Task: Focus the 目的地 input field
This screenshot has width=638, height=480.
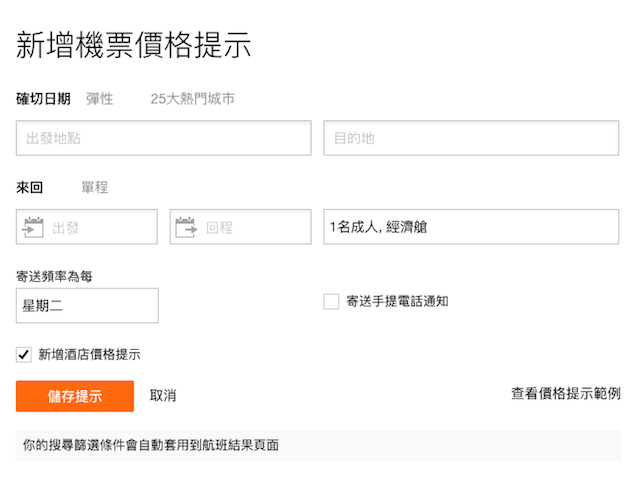Action: coord(471,138)
